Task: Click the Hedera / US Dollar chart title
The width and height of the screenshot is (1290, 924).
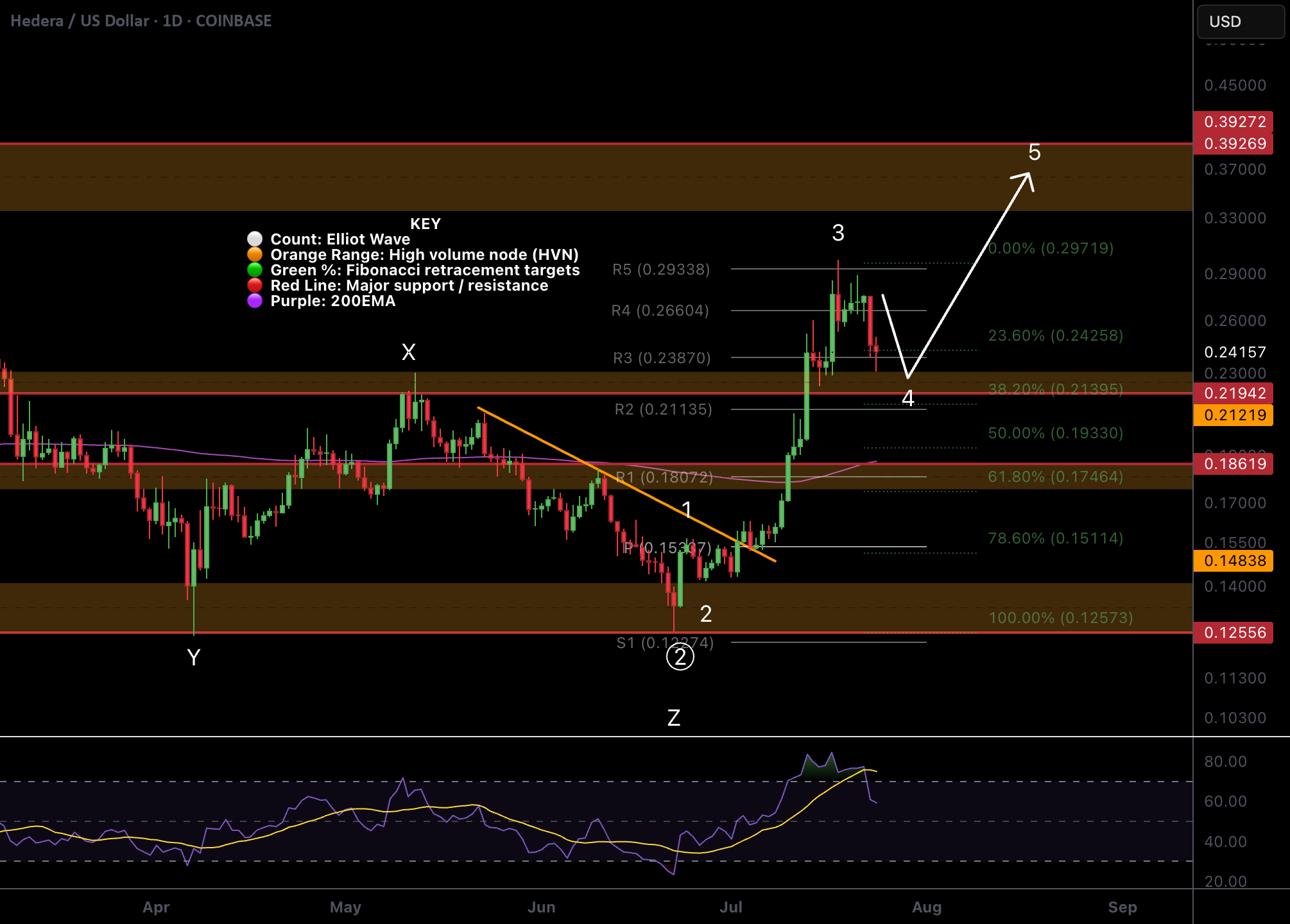Action: 141,21
